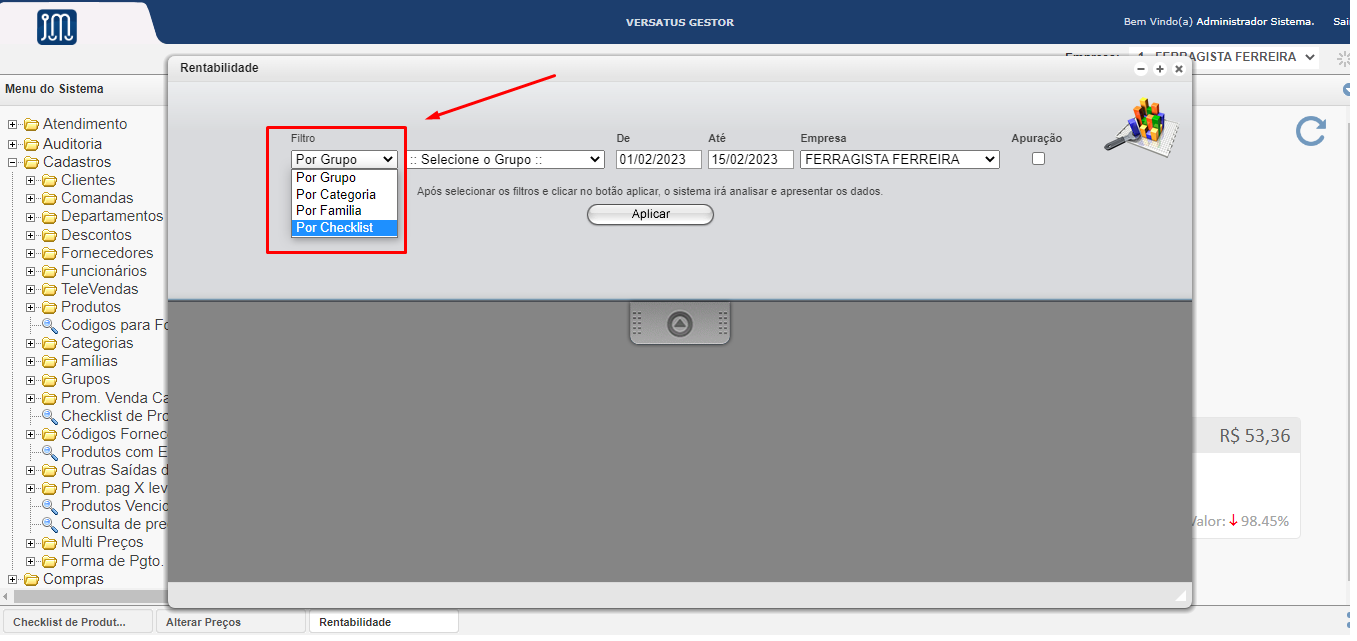Click the collapse panel up-arrow handle
1357x641 pixels.
click(x=680, y=324)
